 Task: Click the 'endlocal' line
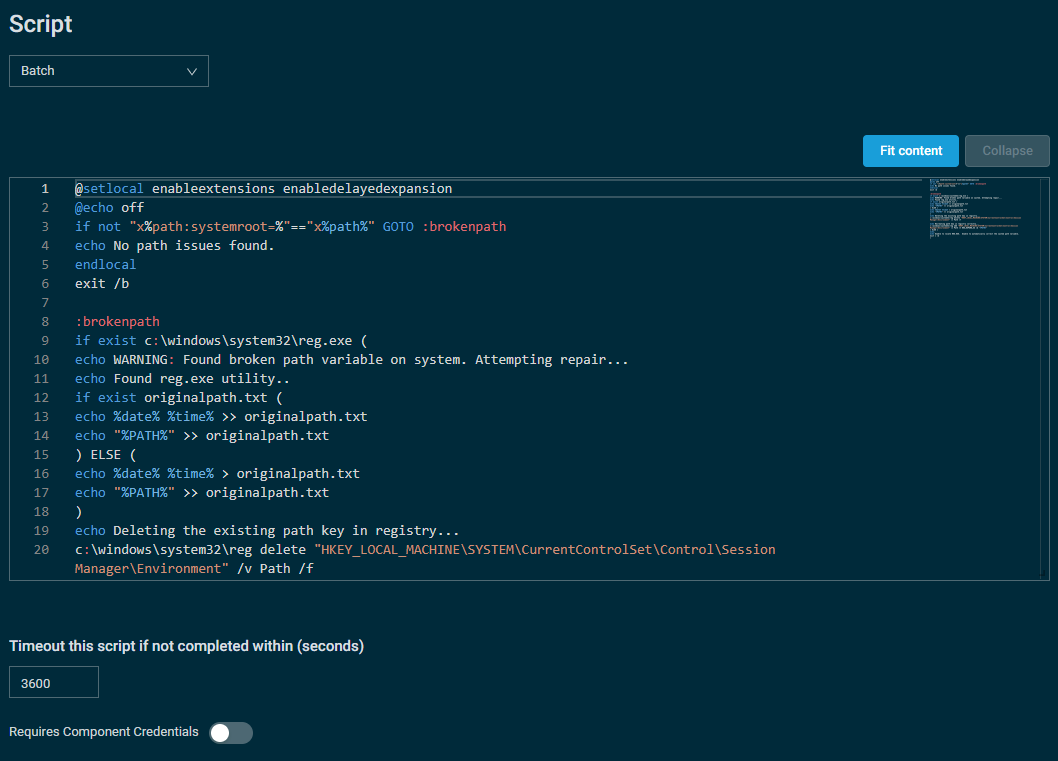click(x=105, y=264)
